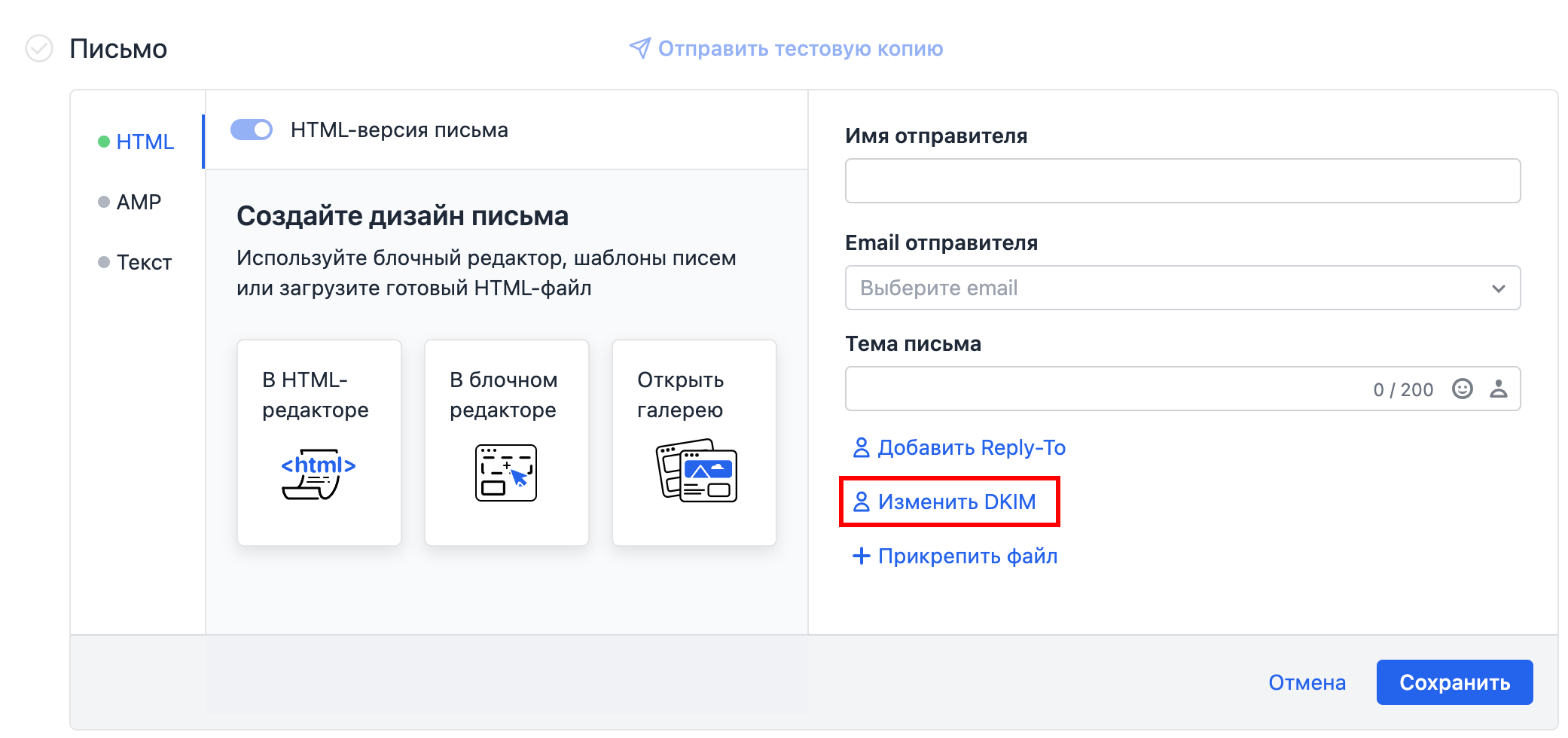Insert personalization via person icon in subject

[1498, 389]
